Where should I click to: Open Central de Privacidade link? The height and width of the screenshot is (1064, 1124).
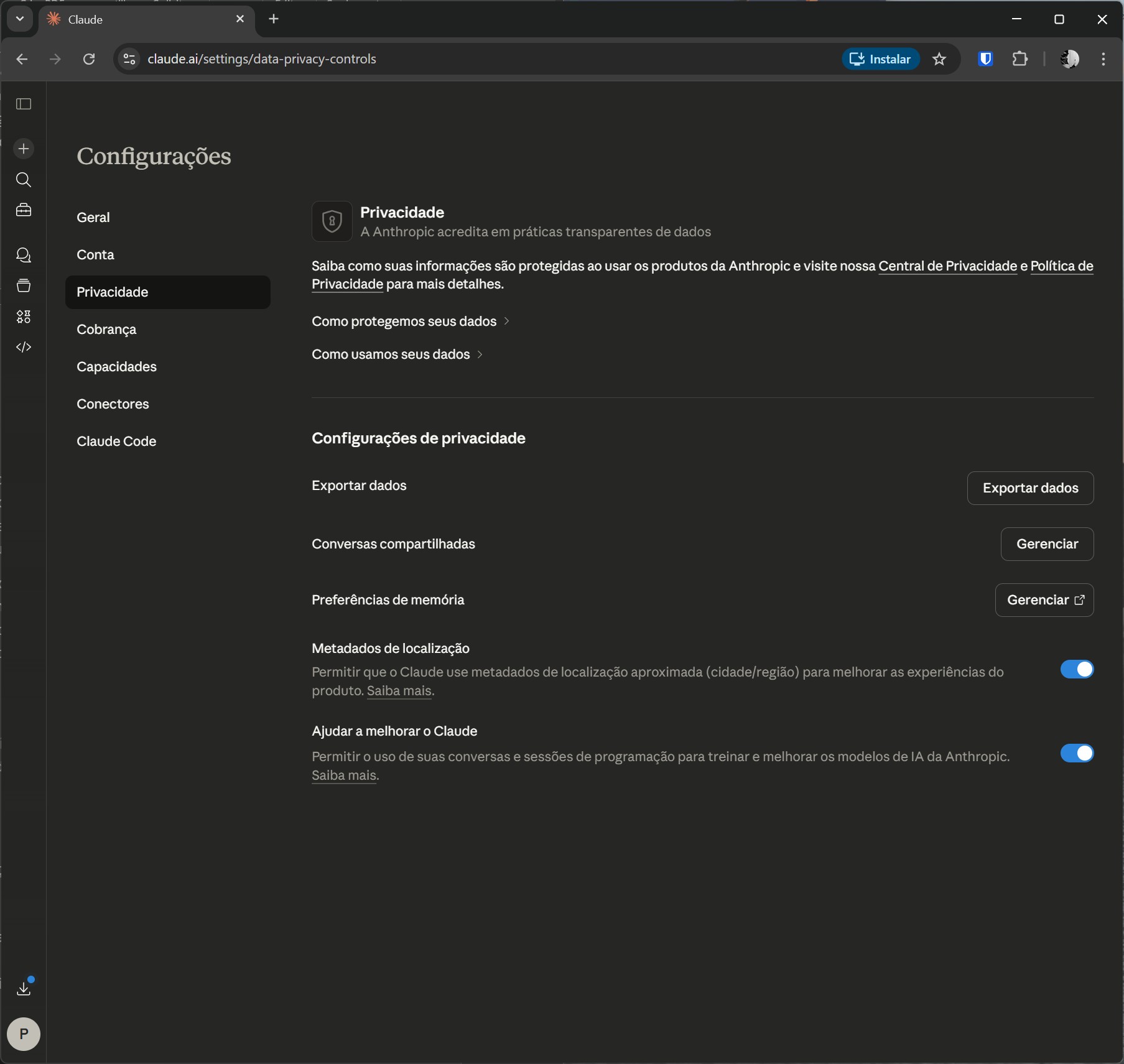coord(947,266)
